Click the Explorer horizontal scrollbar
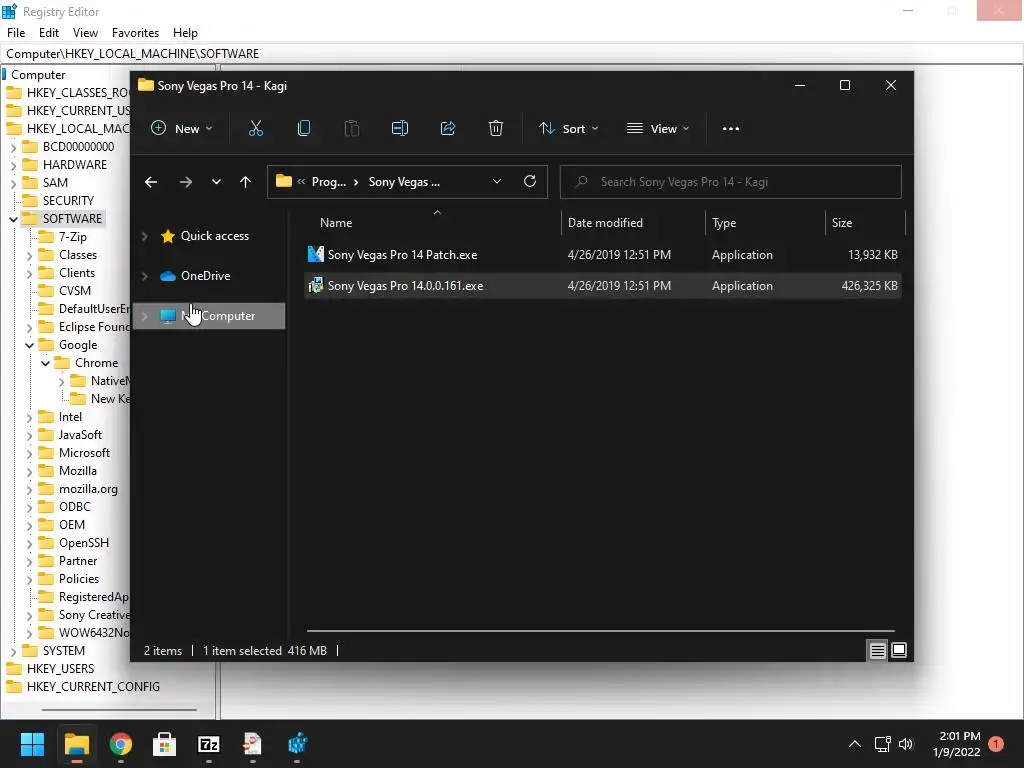The image size is (1024, 768). (x=600, y=631)
